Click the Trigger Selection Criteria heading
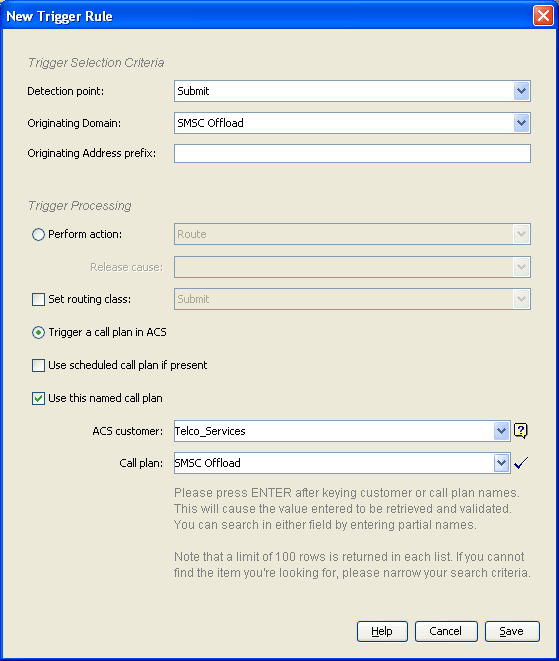 click(96, 63)
